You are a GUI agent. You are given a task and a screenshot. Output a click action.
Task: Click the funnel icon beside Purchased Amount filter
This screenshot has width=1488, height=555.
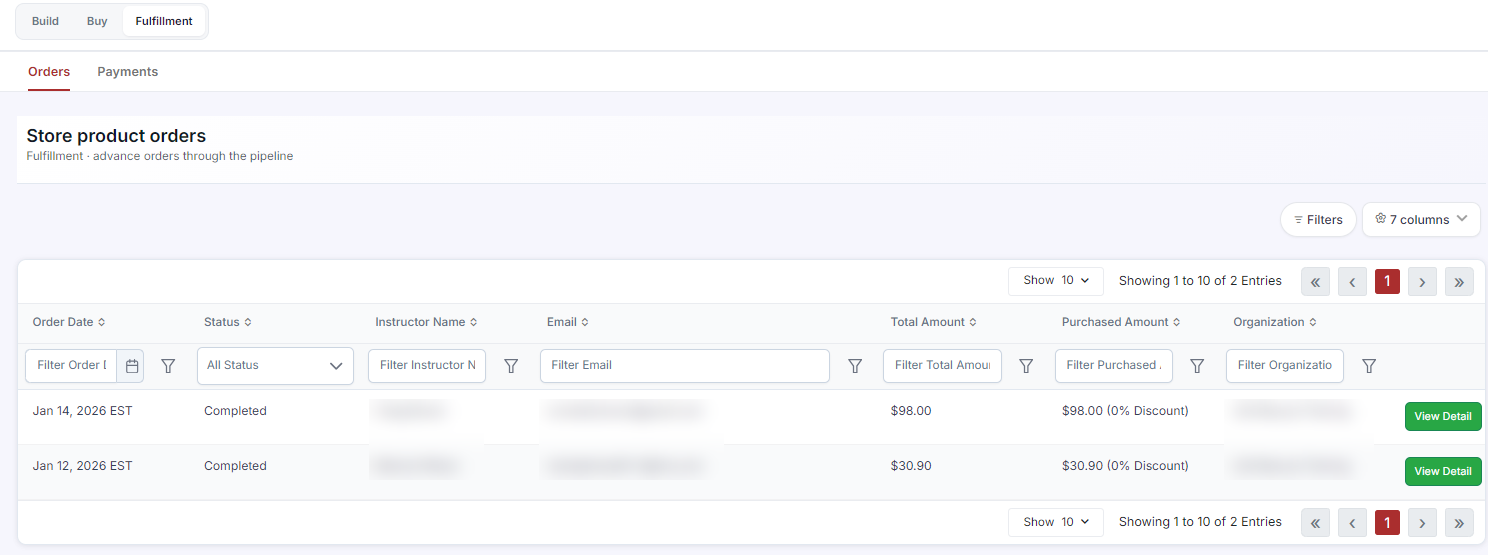(x=1197, y=366)
